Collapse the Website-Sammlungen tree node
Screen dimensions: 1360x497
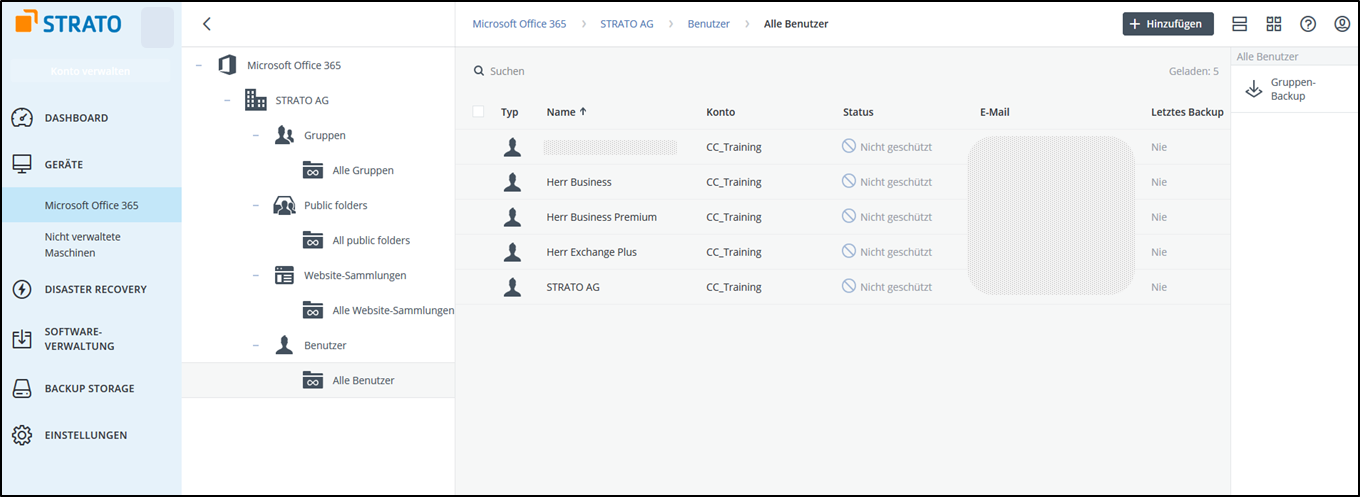point(257,275)
